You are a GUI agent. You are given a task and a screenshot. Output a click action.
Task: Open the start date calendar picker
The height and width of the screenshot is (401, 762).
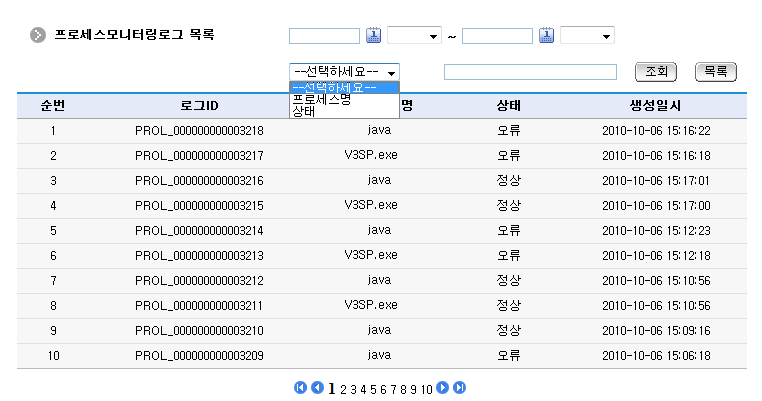(x=374, y=36)
